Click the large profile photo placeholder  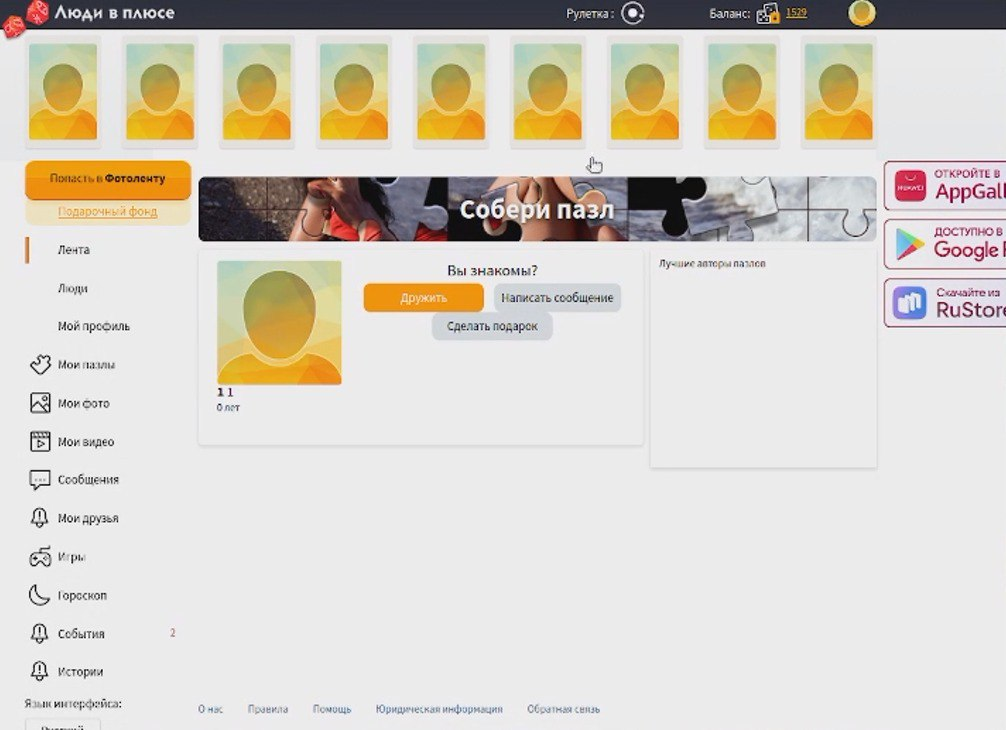click(x=279, y=323)
